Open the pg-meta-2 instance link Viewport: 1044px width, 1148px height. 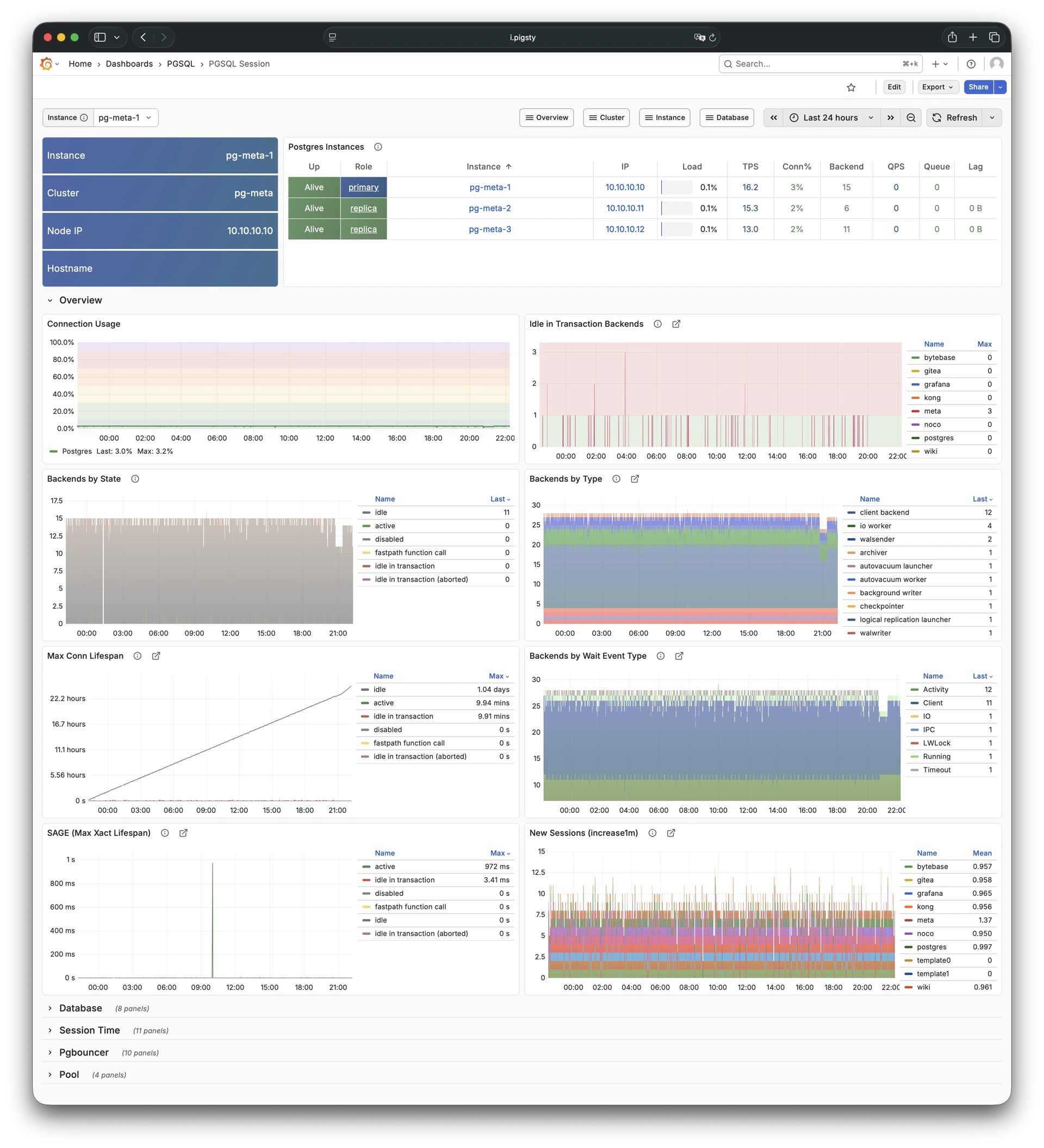(x=489, y=208)
